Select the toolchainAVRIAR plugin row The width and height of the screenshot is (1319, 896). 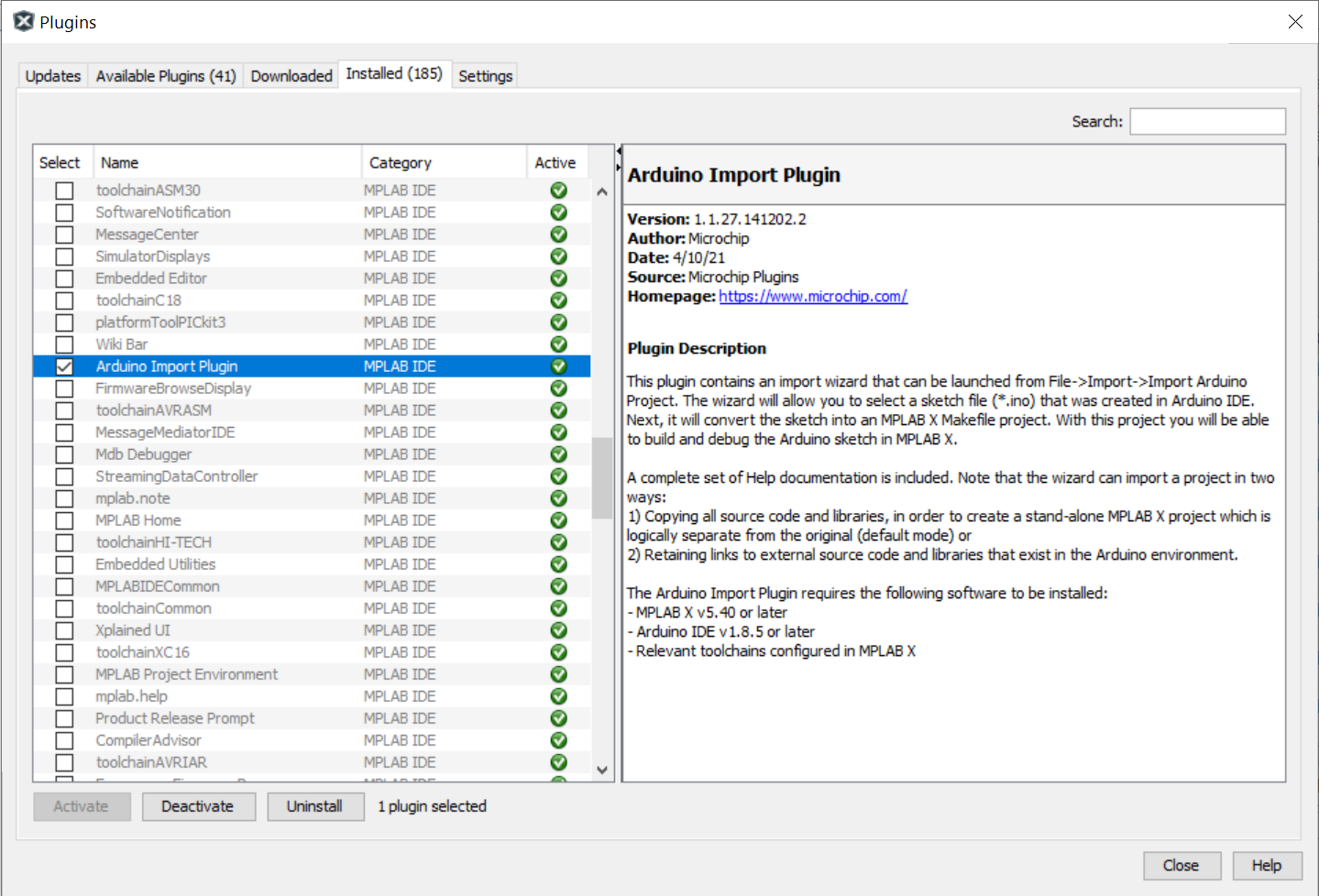pos(312,762)
